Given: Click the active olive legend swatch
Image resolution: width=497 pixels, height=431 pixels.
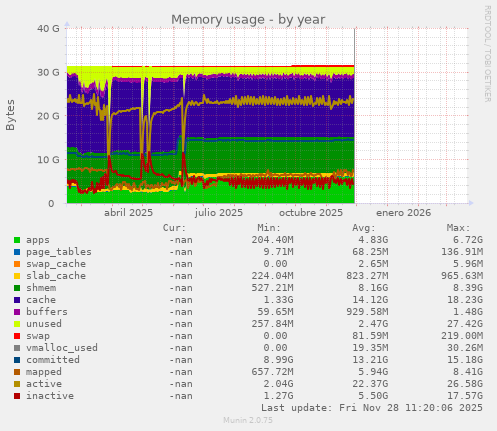Looking at the screenshot, I should 17,384.
